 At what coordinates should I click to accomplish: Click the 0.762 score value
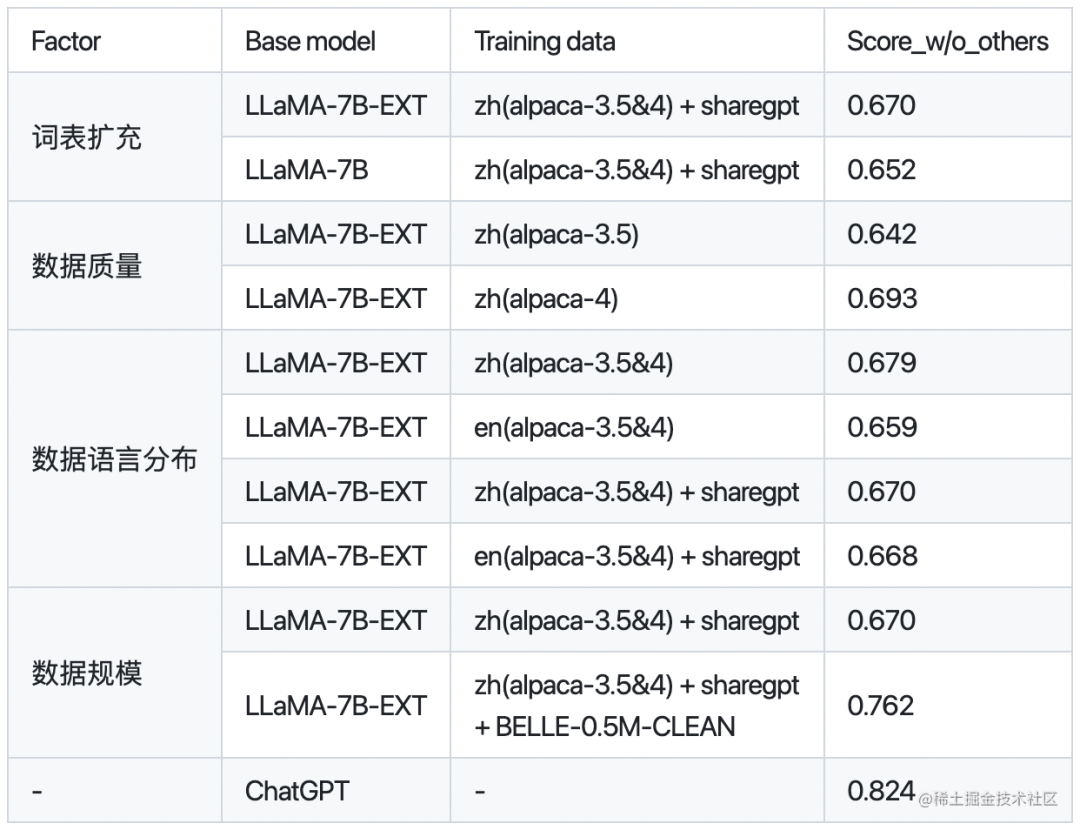(881, 706)
